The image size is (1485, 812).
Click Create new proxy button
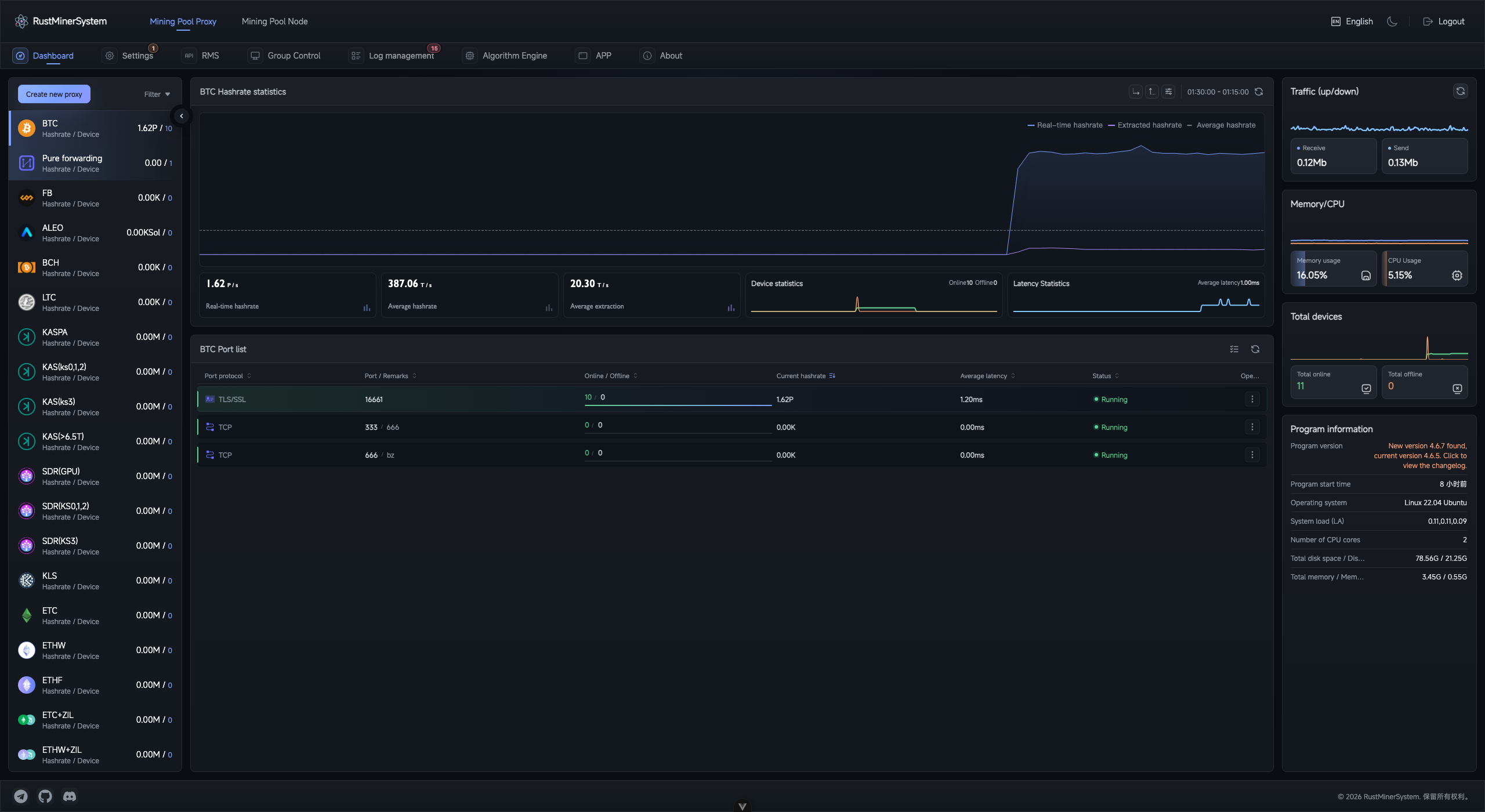pos(54,94)
